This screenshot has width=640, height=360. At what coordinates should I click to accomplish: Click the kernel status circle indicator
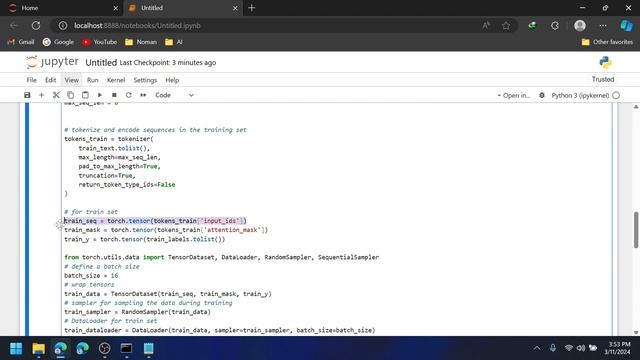tap(616, 96)
